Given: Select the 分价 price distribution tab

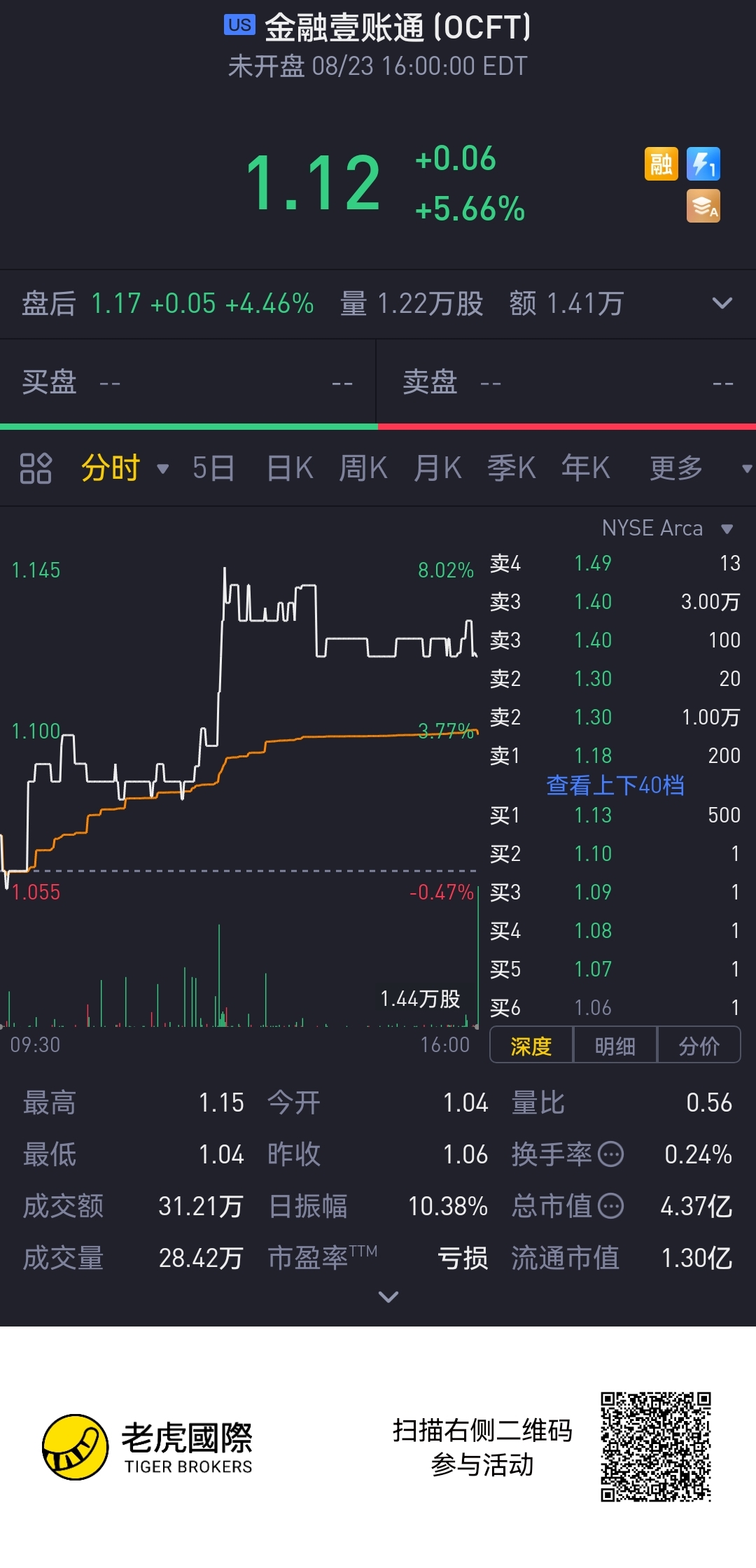Looking at the screenshot, I should (699, 1045).
